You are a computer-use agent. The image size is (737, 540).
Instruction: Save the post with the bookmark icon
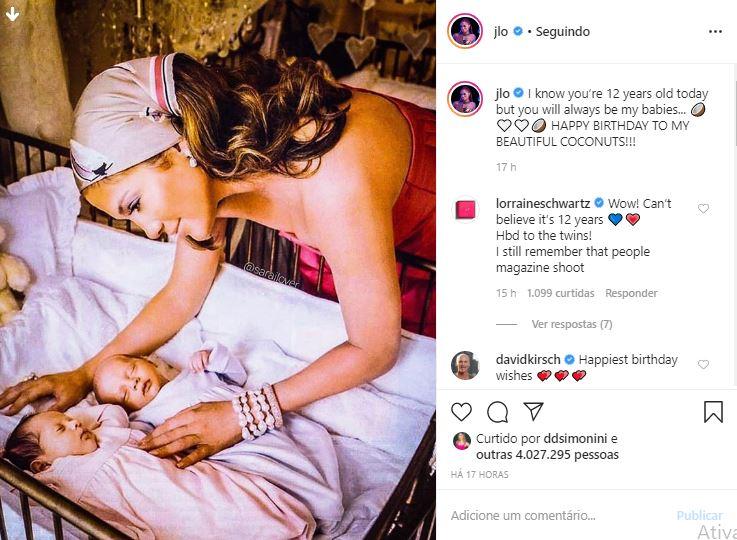point(713,412)
